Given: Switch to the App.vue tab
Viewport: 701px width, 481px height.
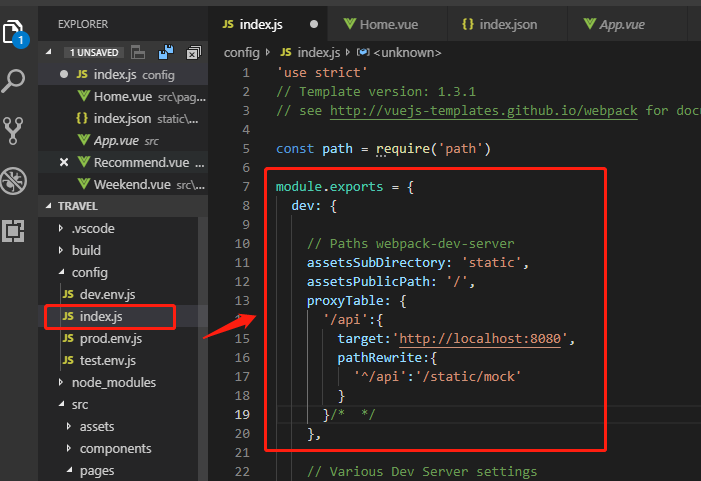Looking at the screenshot, I should pyautogui.click(x=627, y=24).
